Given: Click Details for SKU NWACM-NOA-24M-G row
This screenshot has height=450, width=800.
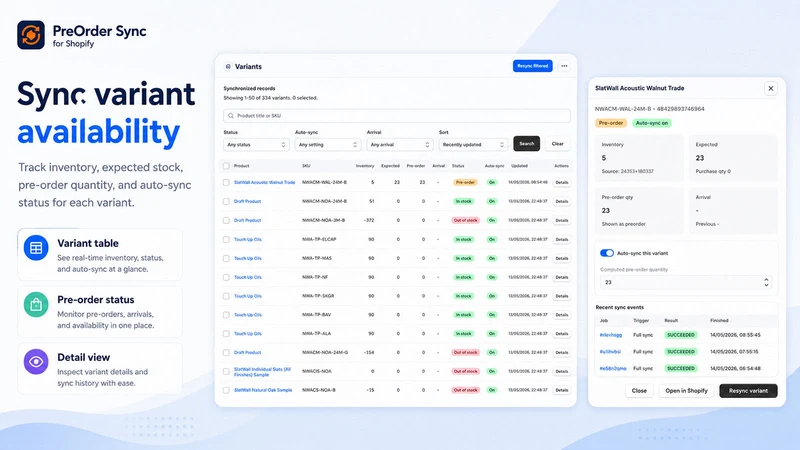Looking at the screenshot, I should coord(562,353).
